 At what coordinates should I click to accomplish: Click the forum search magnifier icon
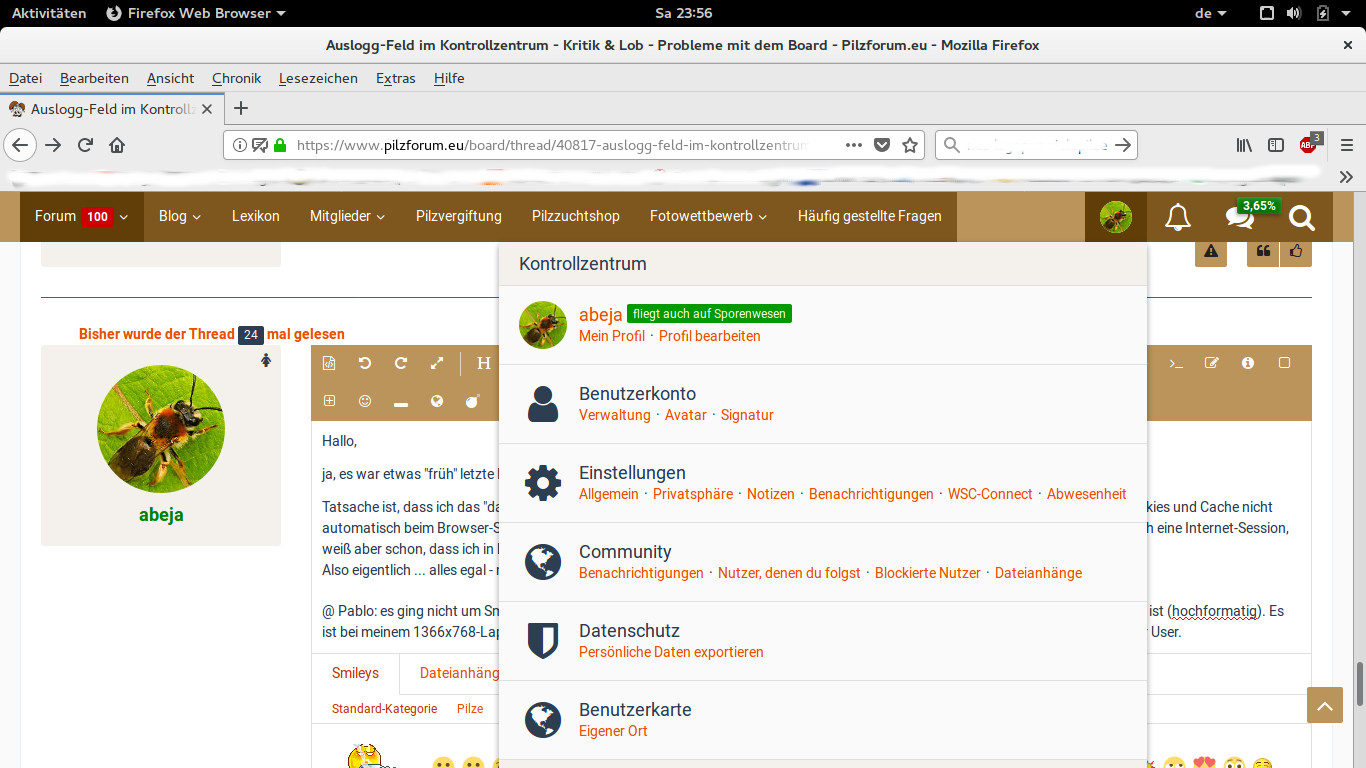click(x=1301, y=217)
